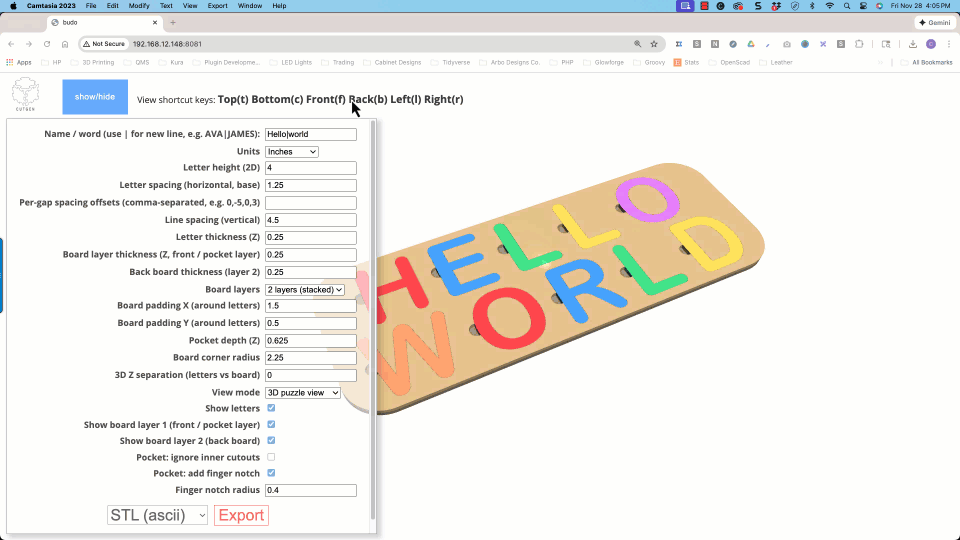Bookmark this page with the star icon
Screen dimensions: 960x540
tap(654, 44)
